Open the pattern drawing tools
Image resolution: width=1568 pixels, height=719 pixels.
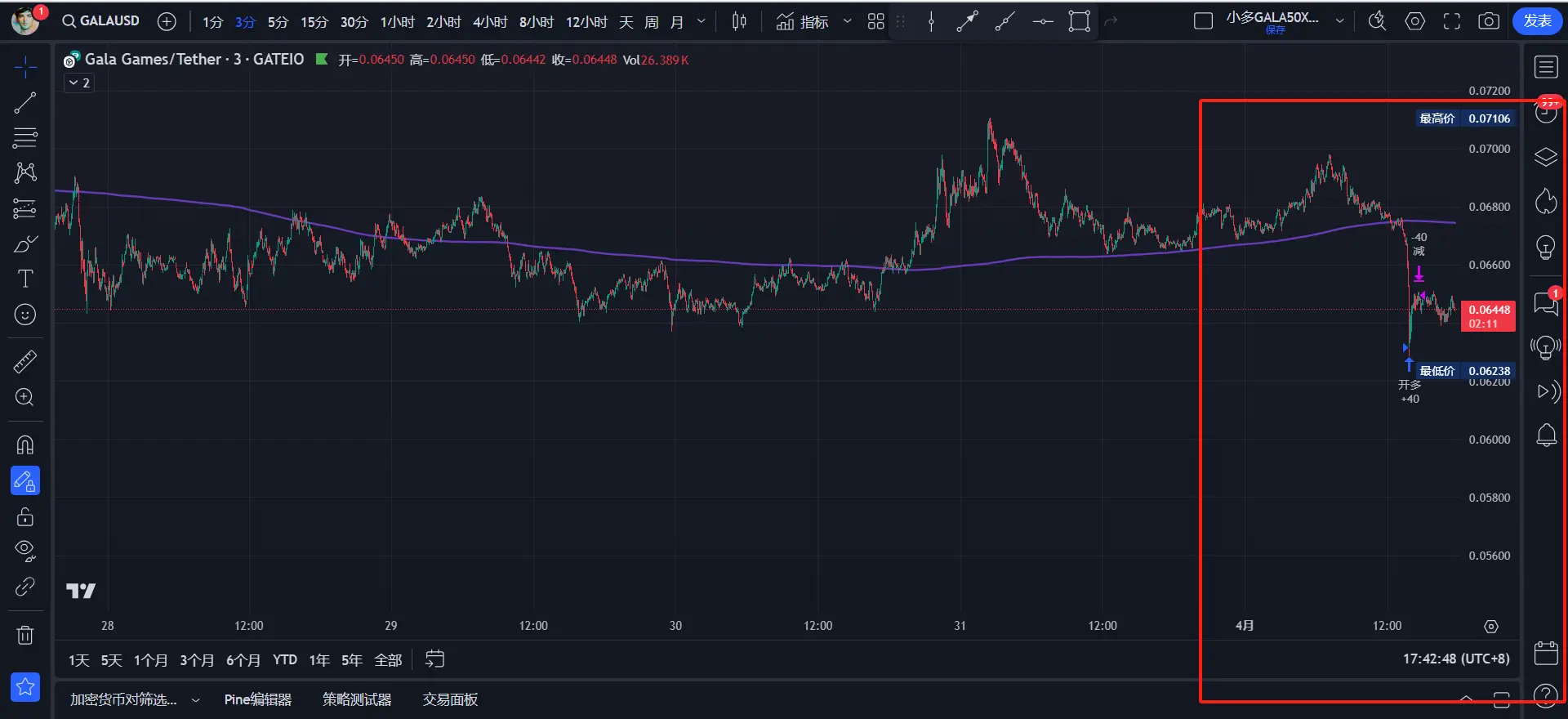pos(25,172)
